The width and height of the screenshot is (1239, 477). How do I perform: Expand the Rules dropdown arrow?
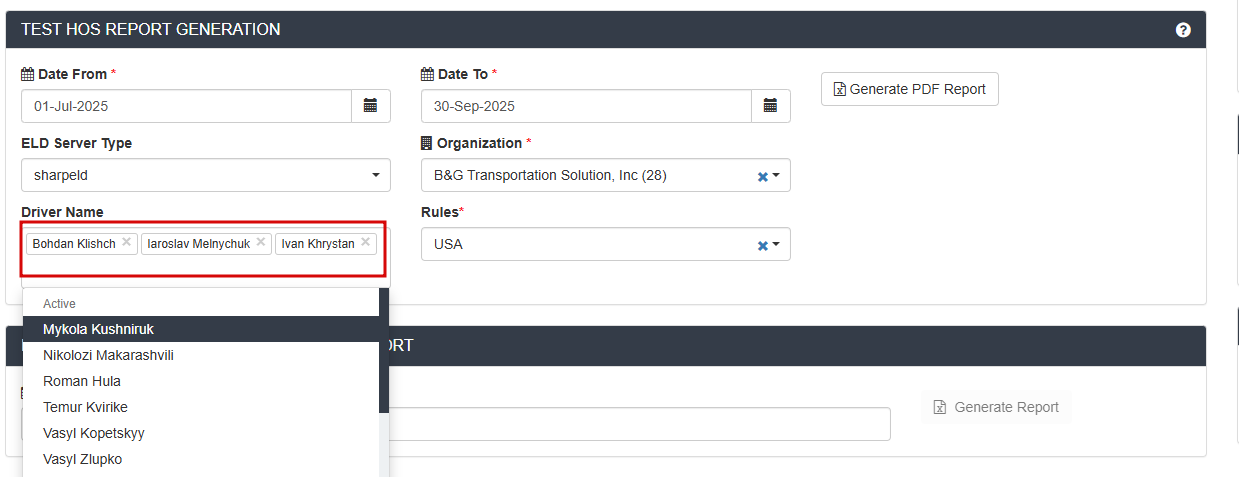click(x=776, y=245)
